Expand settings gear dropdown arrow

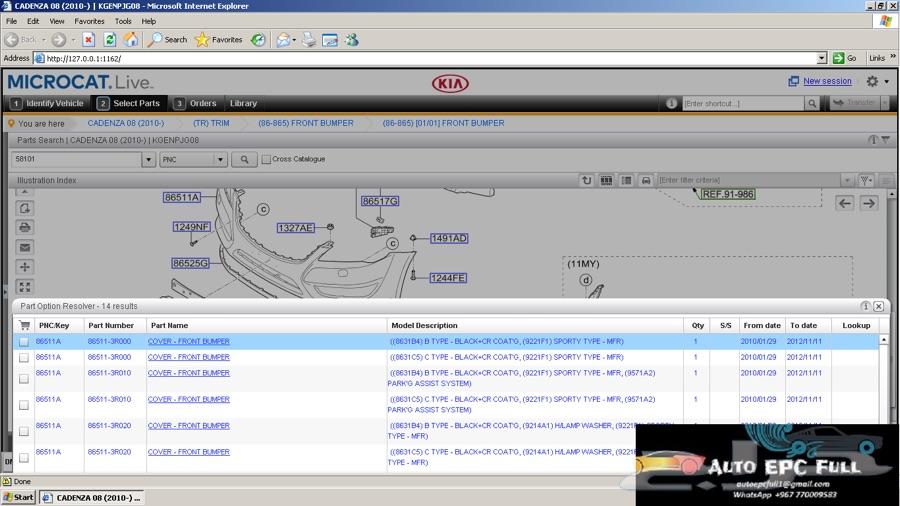[887, 81]
